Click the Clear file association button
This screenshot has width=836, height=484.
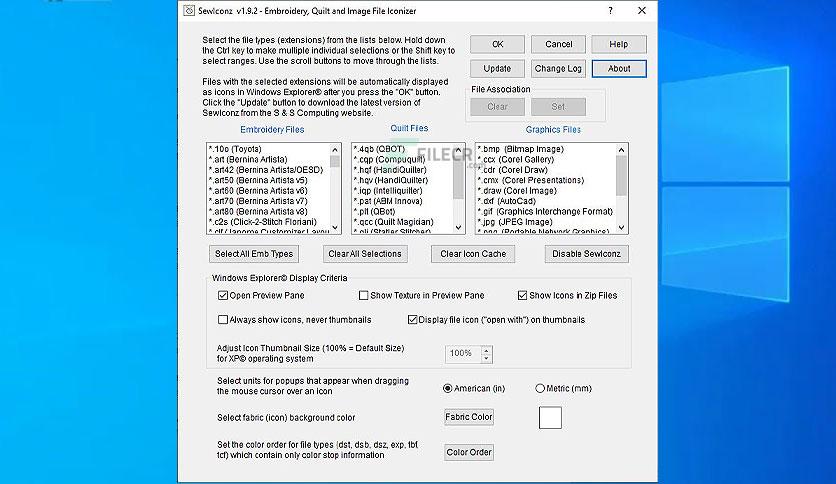click(x=497, y=107)
